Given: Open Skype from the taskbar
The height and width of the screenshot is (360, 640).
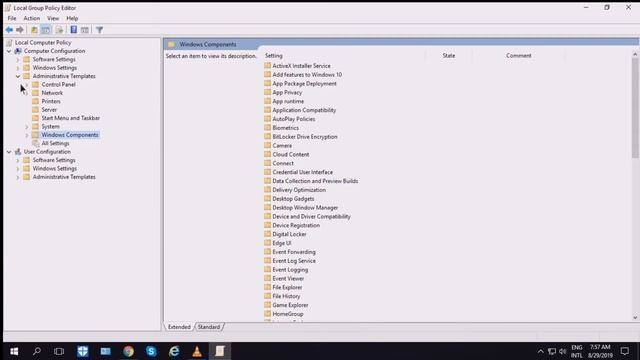Looking at the screenshot, I should click(x=151, y=351).
